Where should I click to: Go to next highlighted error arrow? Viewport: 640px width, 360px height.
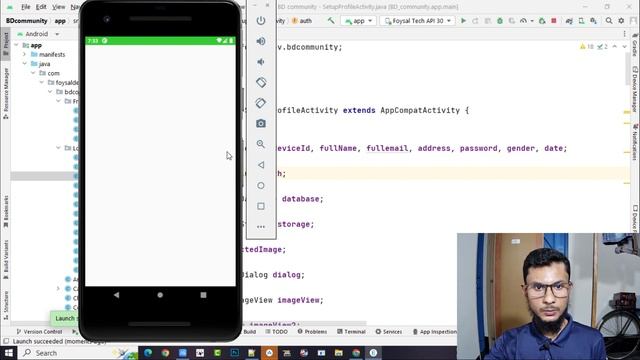pos(624,47)
